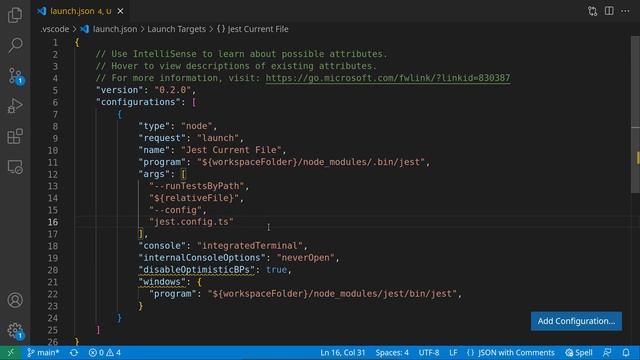Click the feedback icon in status bar

(x=607, y=353)
